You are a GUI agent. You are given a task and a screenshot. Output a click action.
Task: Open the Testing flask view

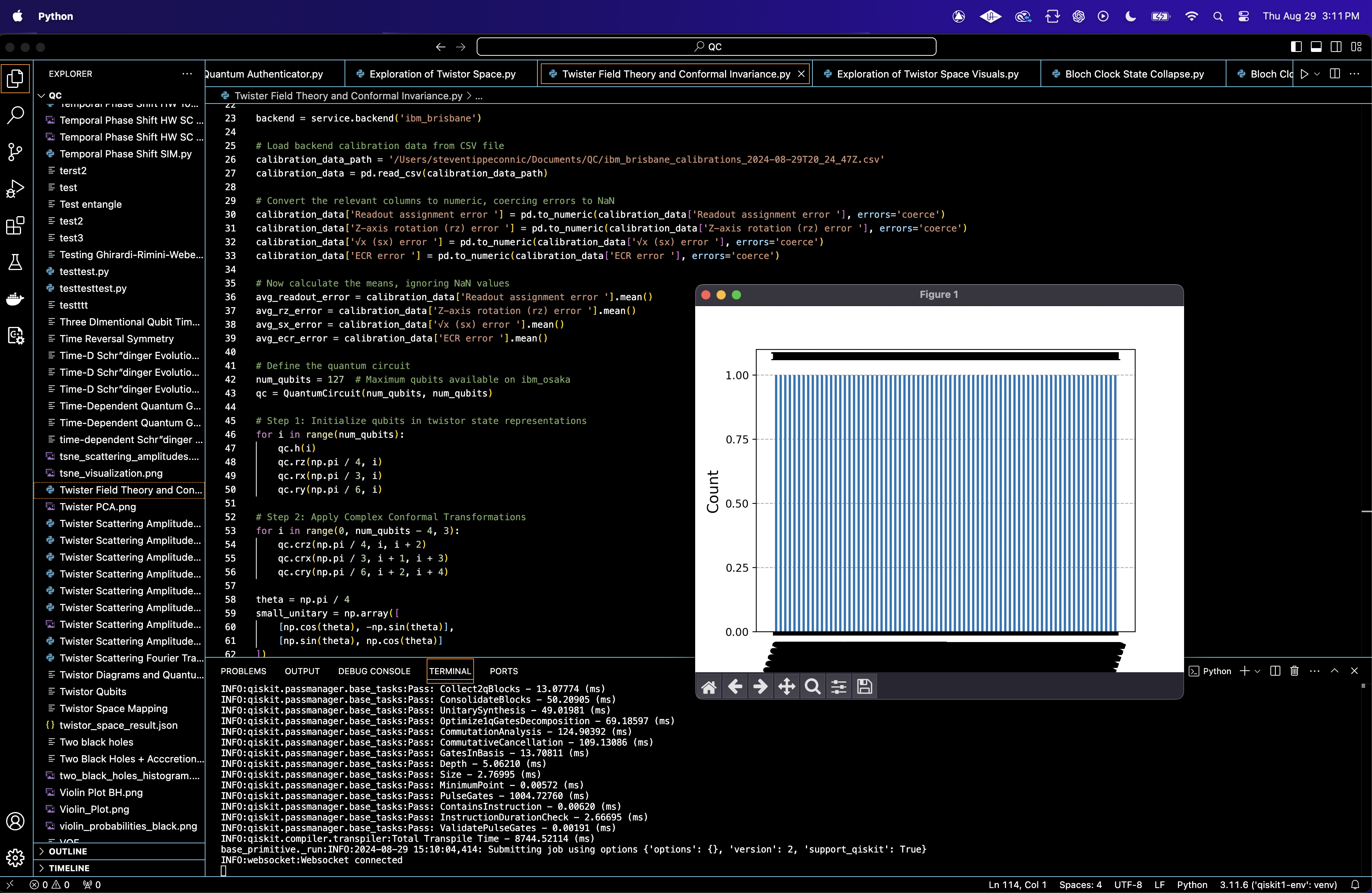pyautogui.click(x=16, y=262)
